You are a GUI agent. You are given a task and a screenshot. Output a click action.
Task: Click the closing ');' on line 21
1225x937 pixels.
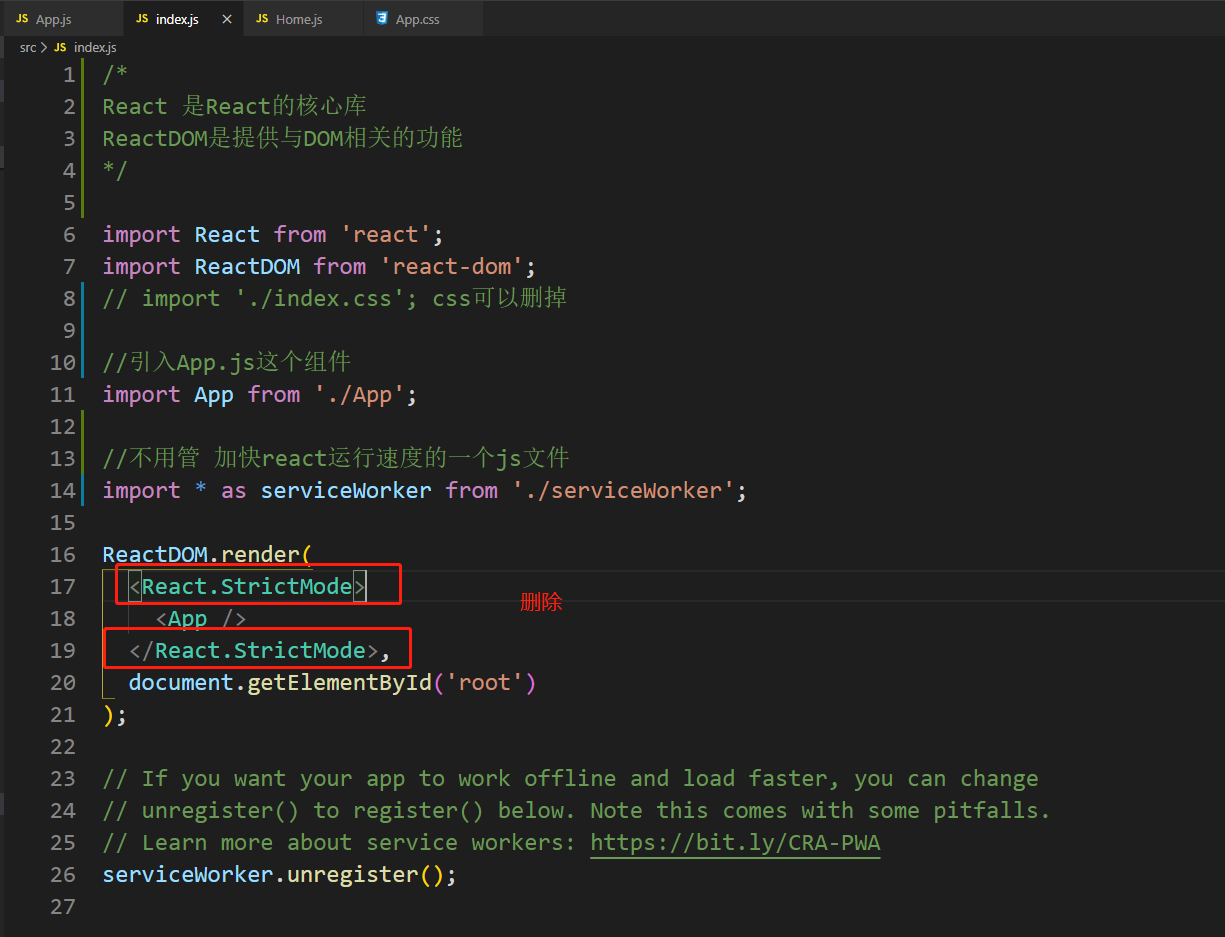pyautogui.click(x=115, y=715)
